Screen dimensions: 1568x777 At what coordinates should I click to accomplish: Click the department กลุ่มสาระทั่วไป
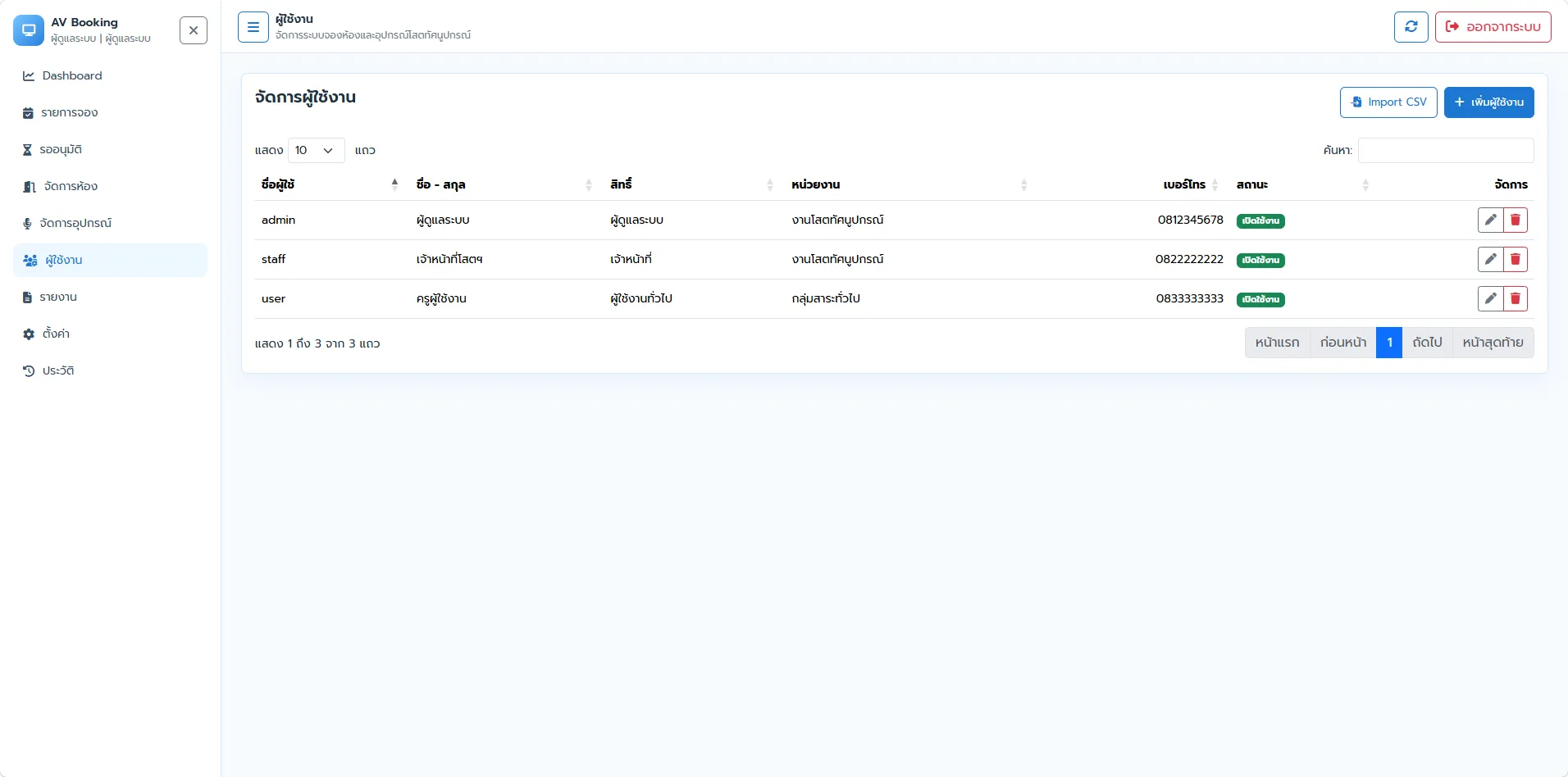tap(826, 298)
